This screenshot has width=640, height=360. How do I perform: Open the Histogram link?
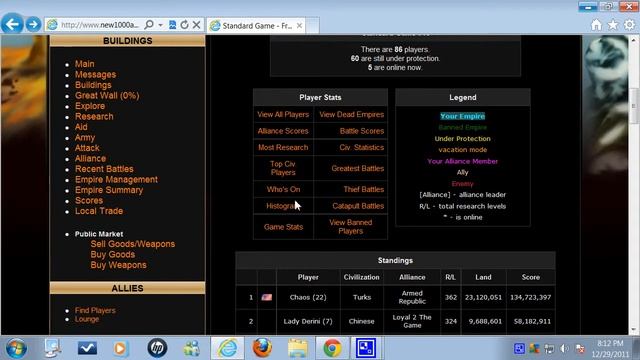(x=283, y=206)
